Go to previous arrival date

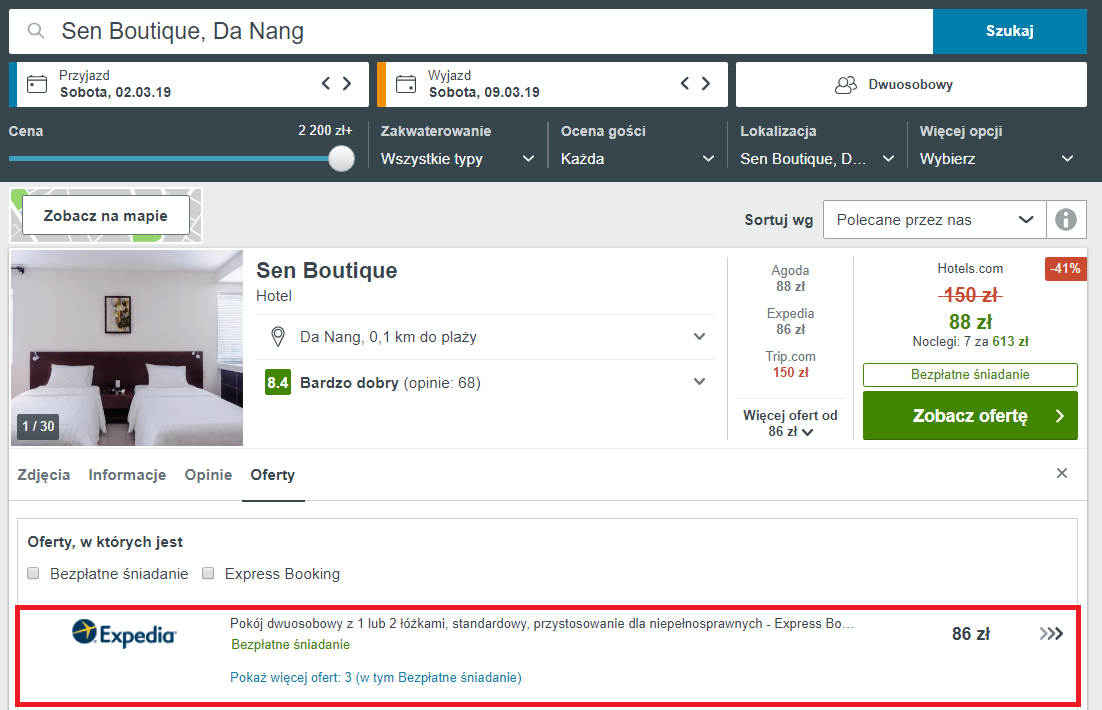(x=326, y=84)
